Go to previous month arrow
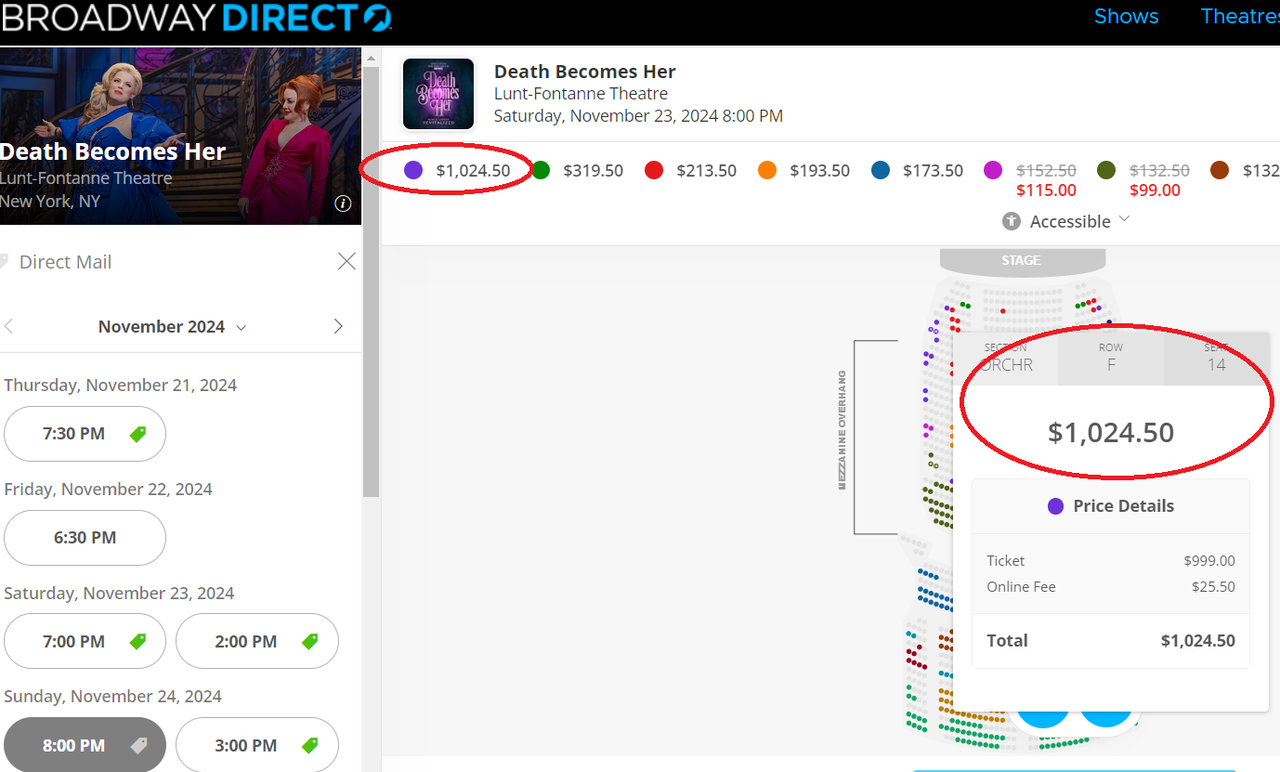 9,326
